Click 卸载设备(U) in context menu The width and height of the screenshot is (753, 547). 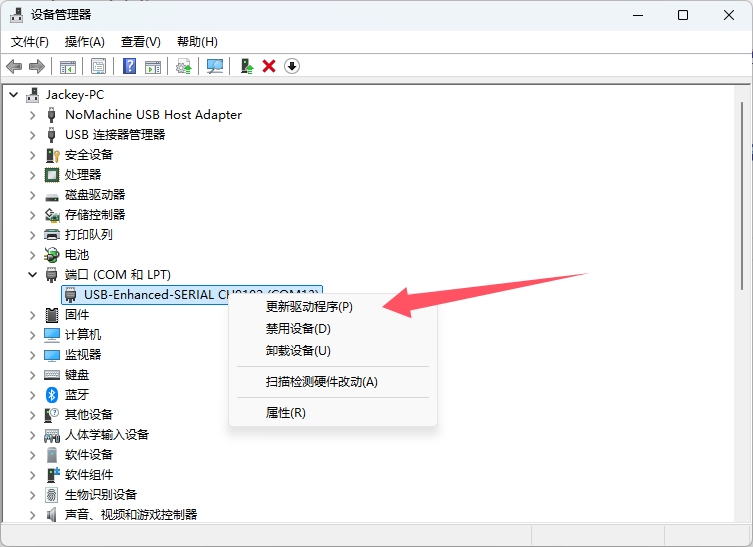[298, 350]
